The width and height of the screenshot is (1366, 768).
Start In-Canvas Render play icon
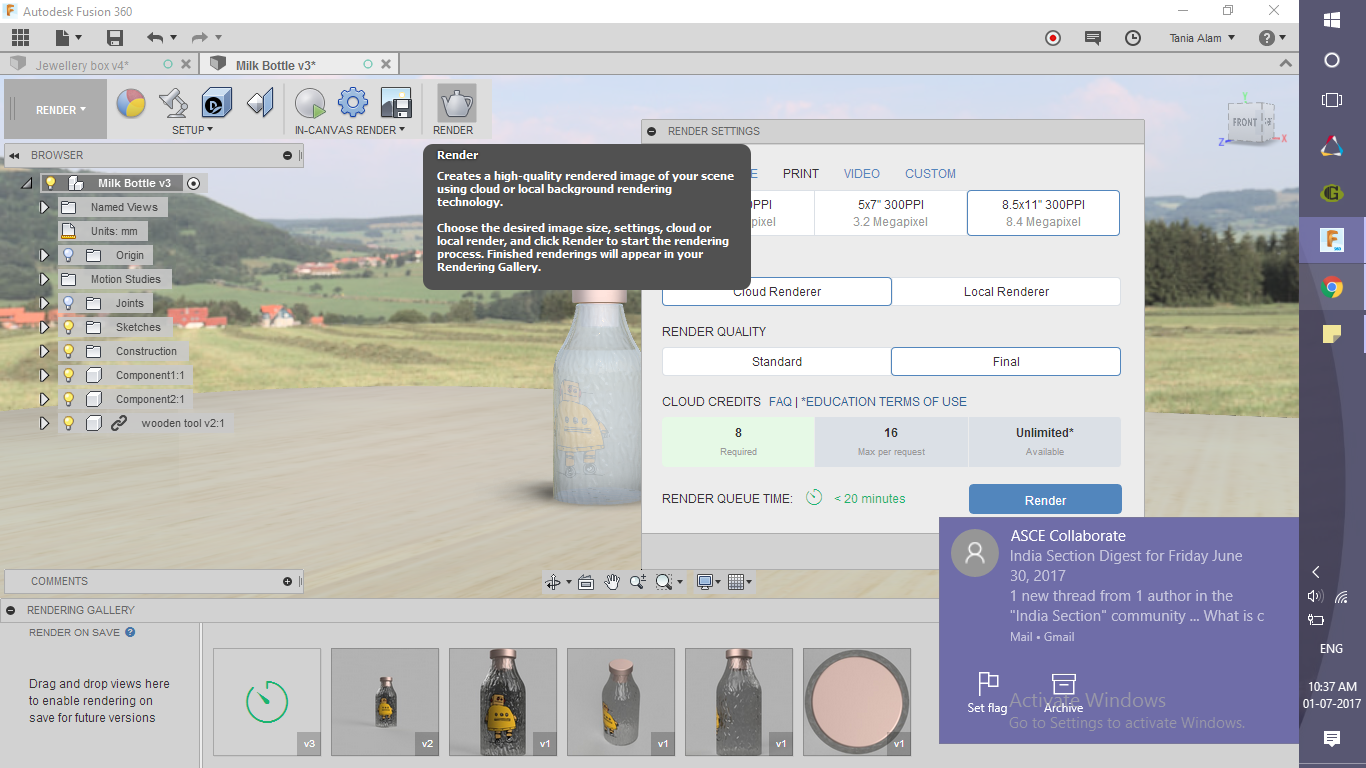point(310,103)
